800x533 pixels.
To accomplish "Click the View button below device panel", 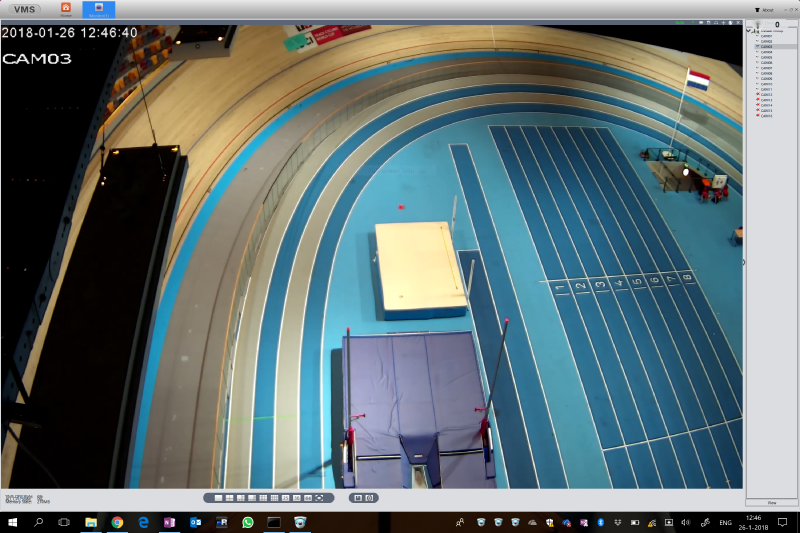I will pyautogui.click(x=771, y=502).
